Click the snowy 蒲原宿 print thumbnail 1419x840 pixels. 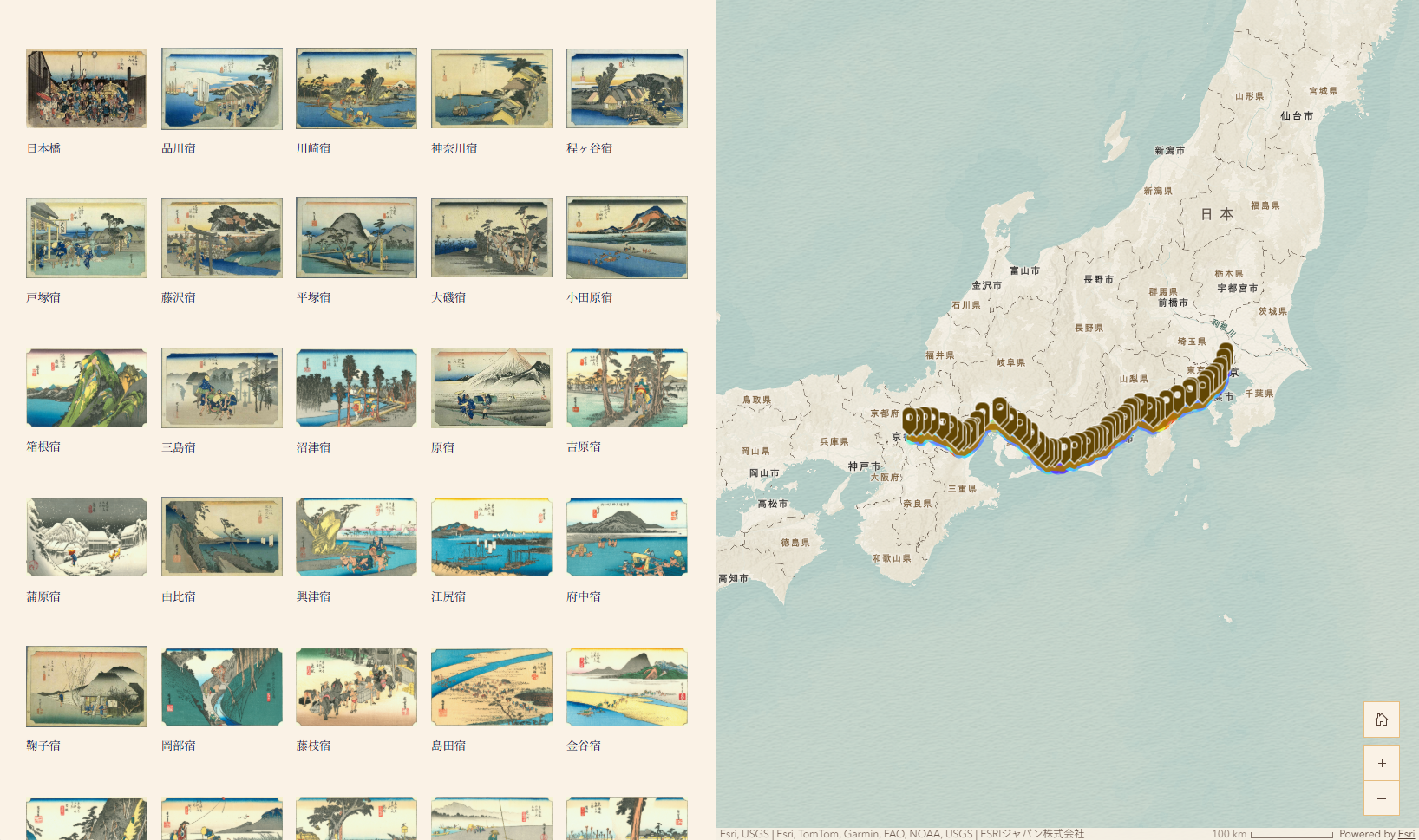pos(87,537)
